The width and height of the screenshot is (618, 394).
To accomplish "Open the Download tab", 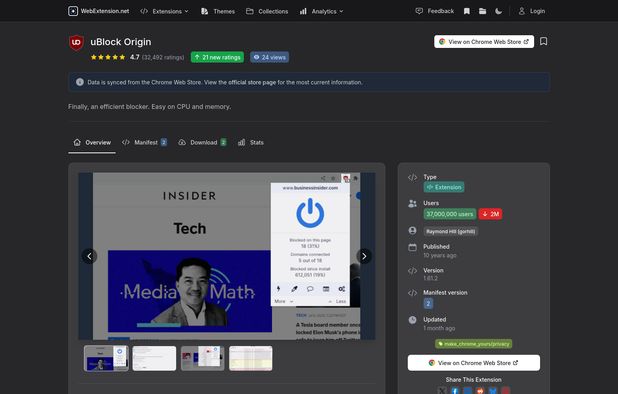I will coord(202,143).
